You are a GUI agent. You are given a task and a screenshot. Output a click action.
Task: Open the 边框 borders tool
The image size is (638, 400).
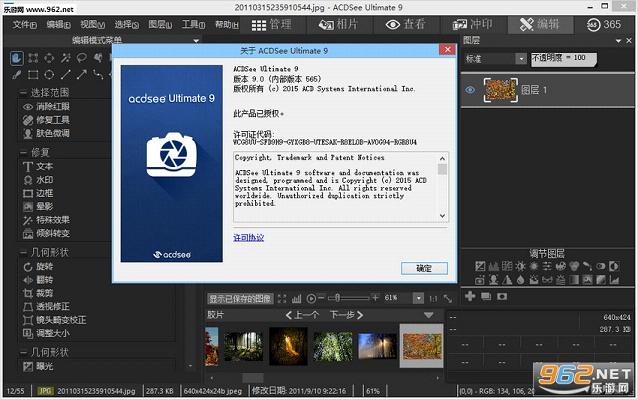pyautogui.click(x=38, y=193)
